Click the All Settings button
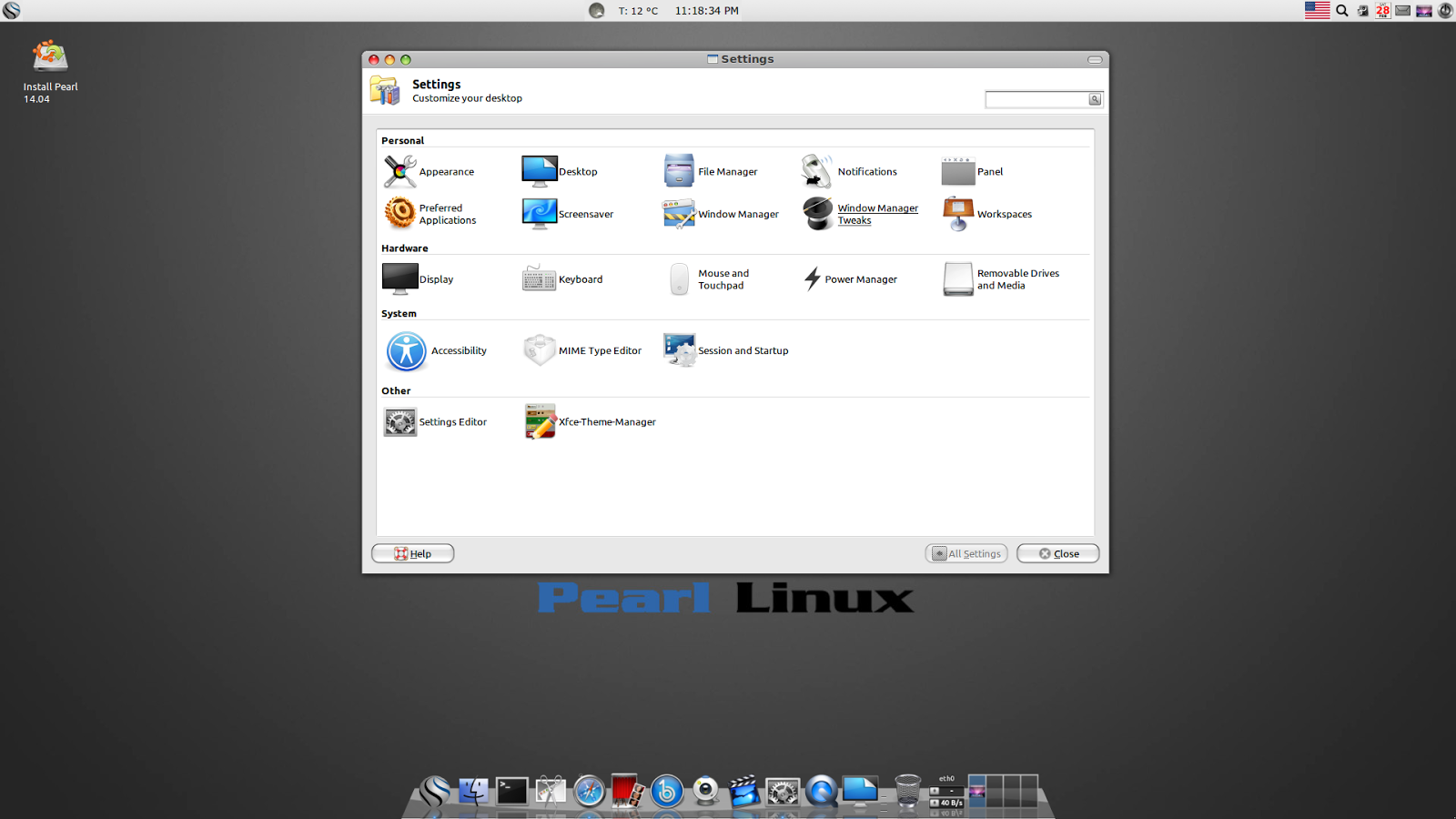Image resolution: width=1456 pixels, height=819 pixels. pos(966,553)
